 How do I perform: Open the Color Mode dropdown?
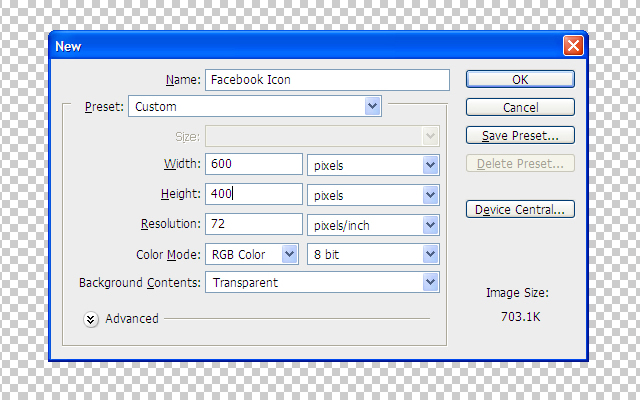252,254
